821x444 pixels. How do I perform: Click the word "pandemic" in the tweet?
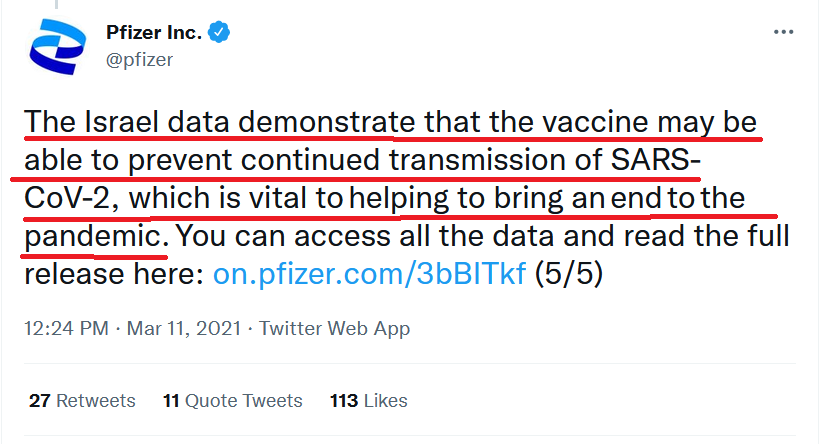pyautogui.click(x=96, y=236)
